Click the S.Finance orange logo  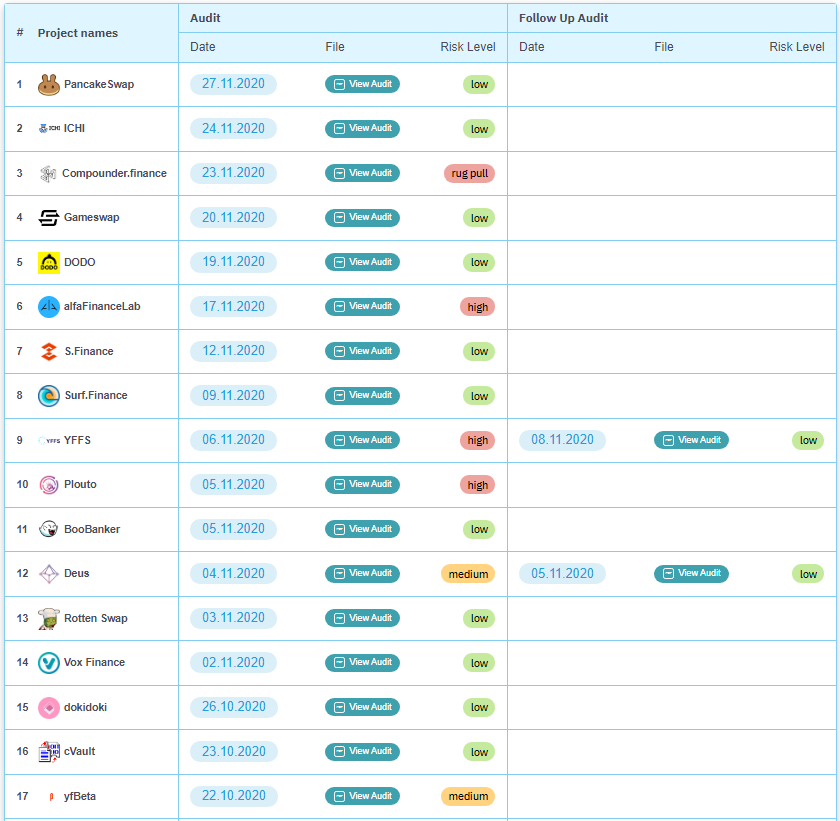[x=49, y=351]
